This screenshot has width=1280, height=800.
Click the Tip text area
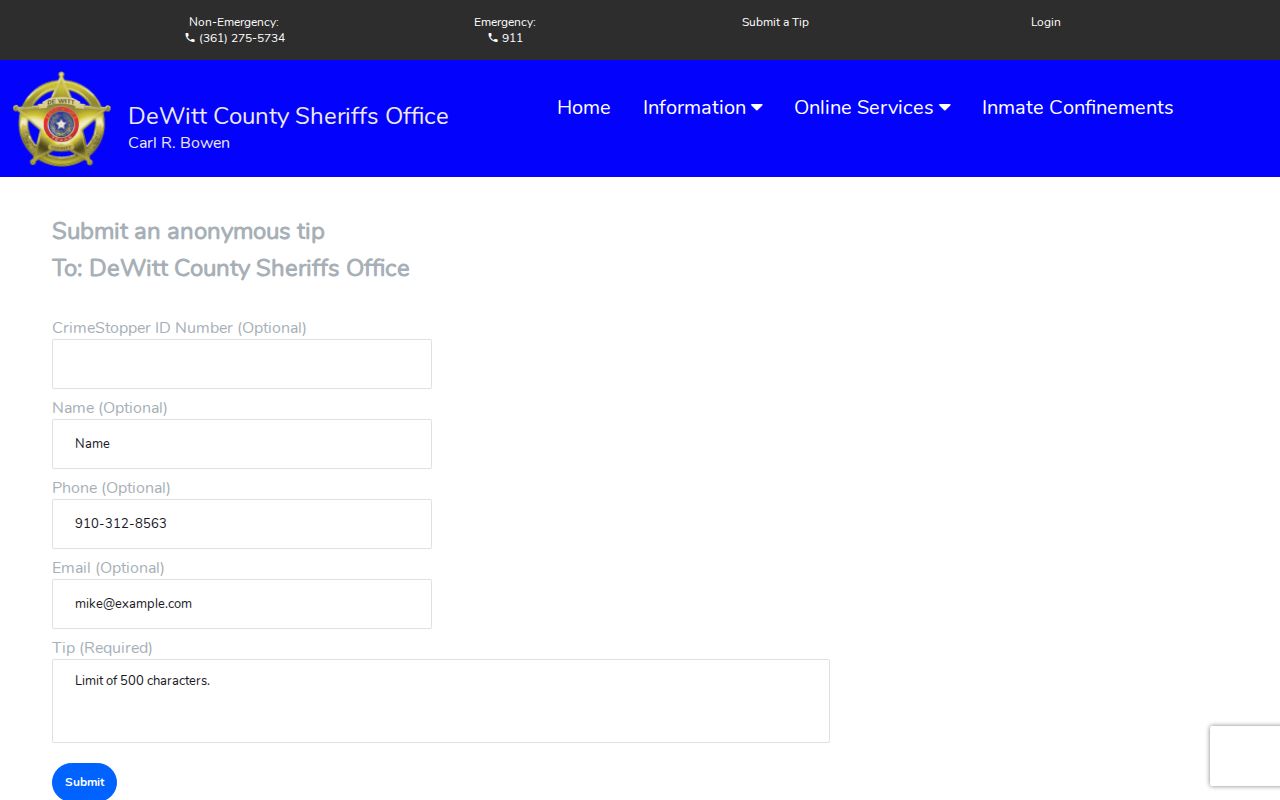441,701
